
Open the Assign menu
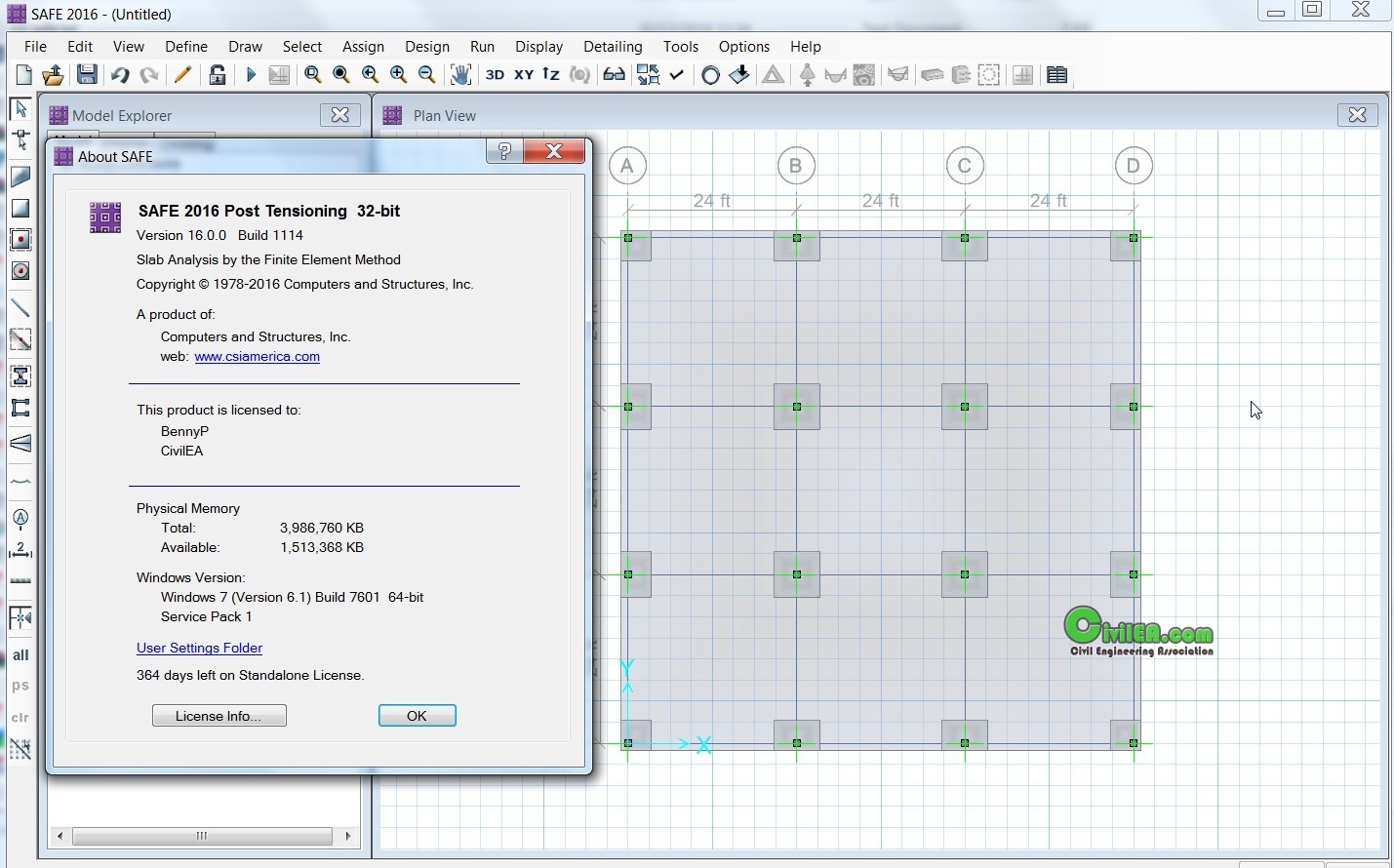363,46
